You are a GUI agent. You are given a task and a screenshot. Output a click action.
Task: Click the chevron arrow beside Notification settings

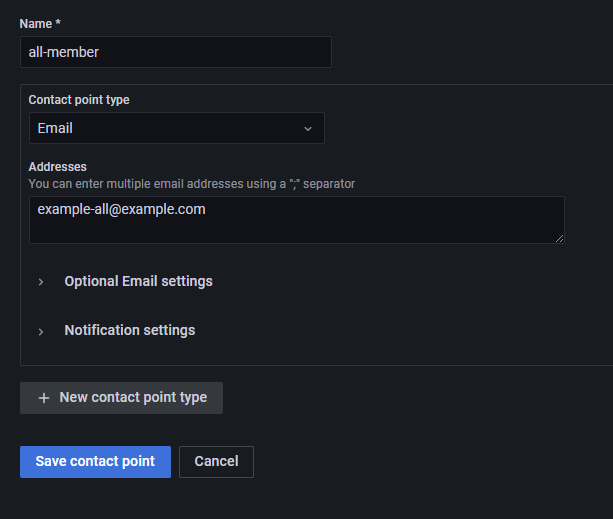click(41, 332)
